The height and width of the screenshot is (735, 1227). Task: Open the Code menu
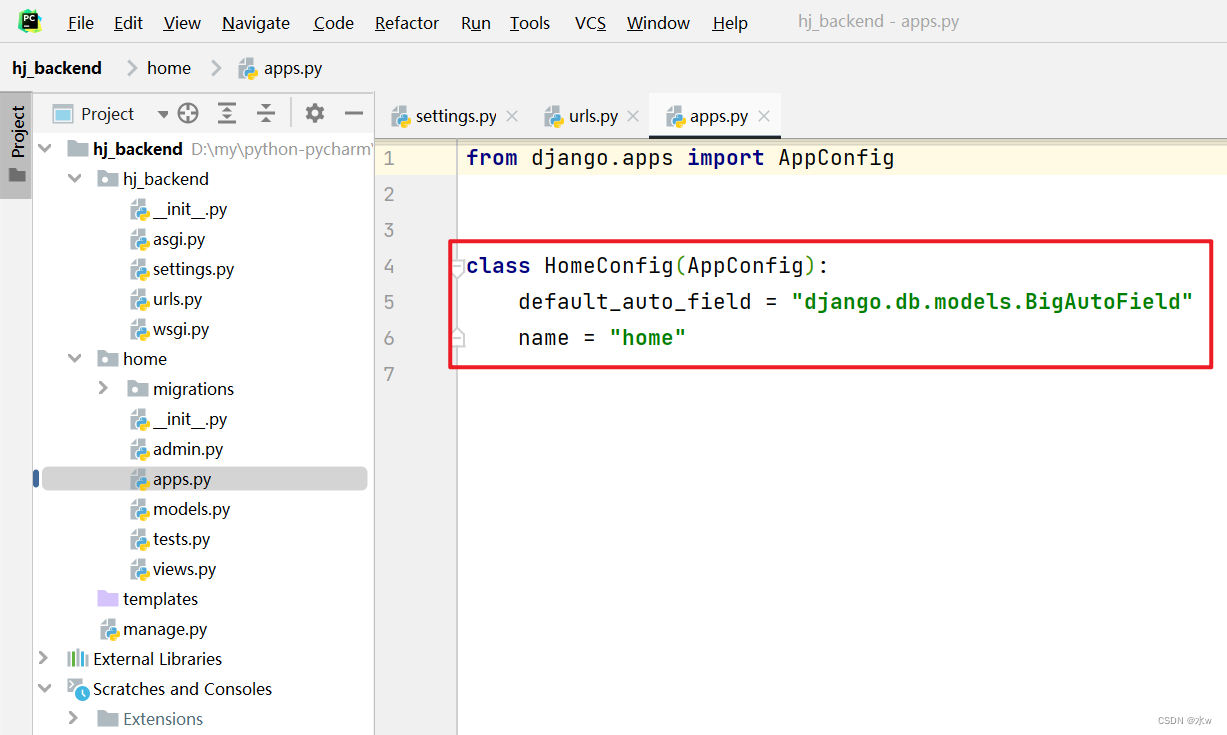333,23
